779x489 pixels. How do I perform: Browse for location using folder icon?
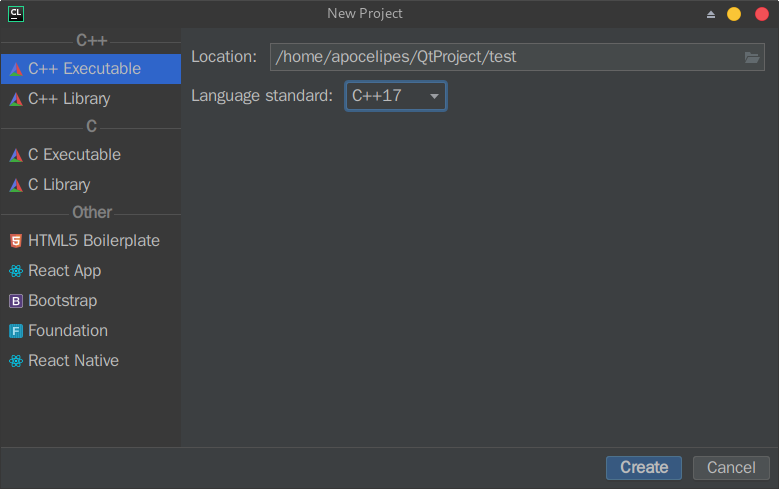[752, 57]
